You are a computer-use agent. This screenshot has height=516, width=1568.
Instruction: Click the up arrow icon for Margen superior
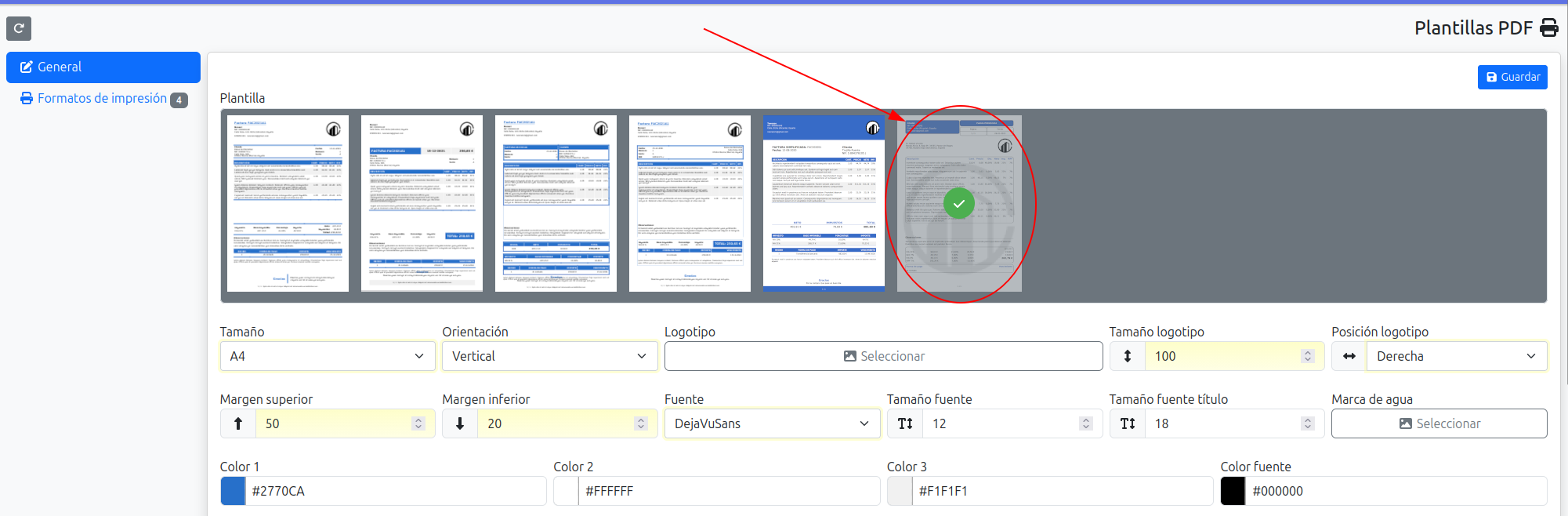coord(238,423)
